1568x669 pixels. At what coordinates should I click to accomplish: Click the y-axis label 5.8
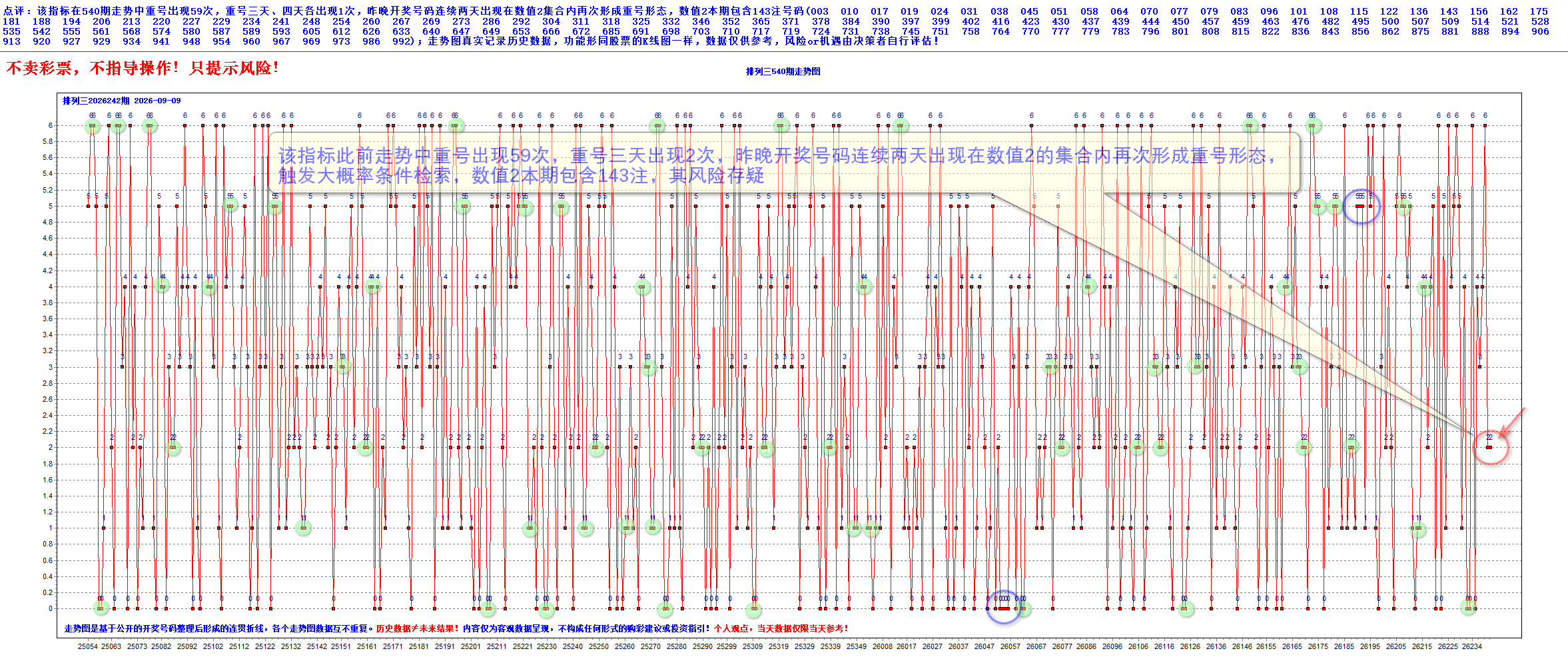(47, 141)
